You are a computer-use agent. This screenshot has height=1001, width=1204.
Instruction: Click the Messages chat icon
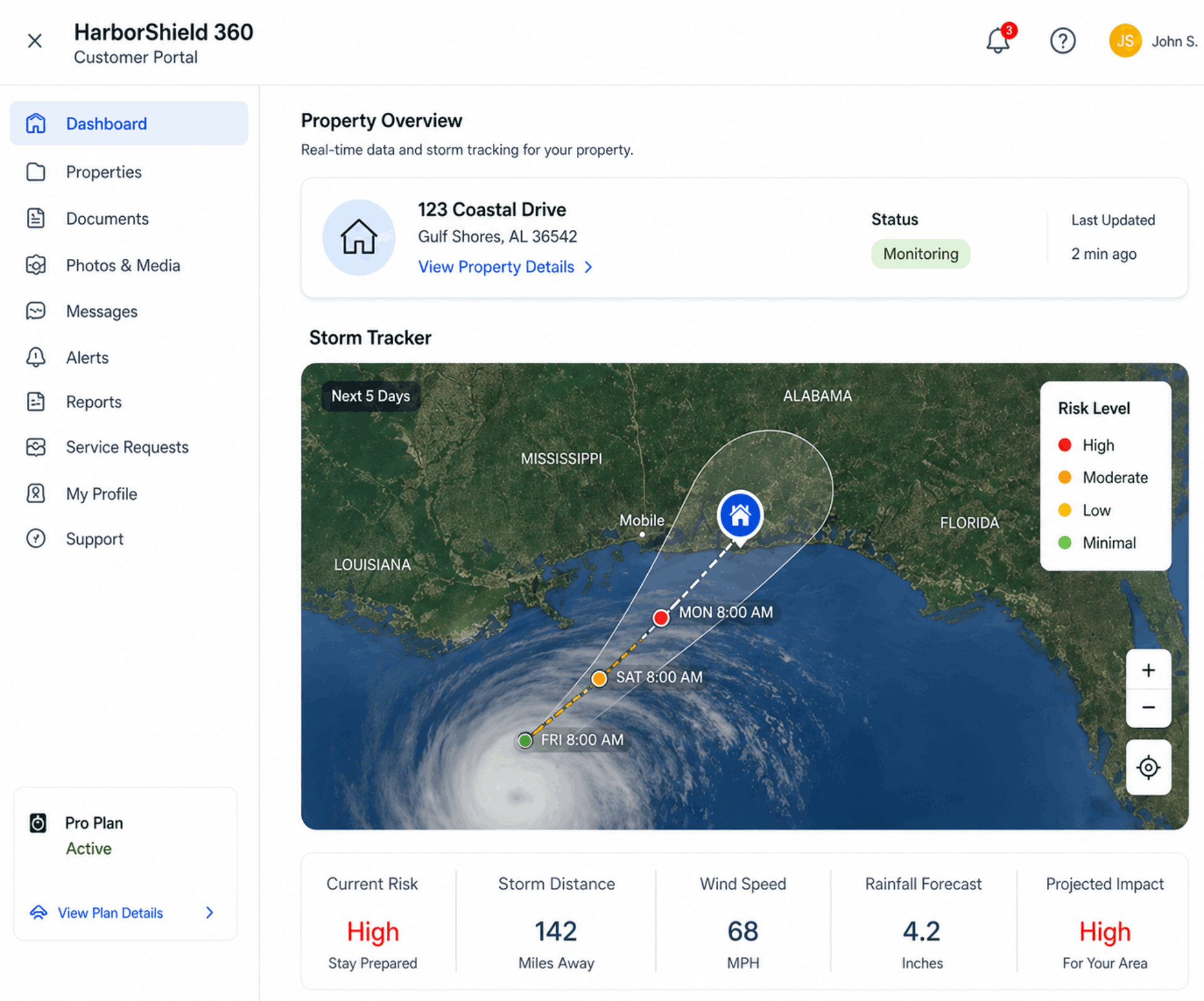pos(36,311)
